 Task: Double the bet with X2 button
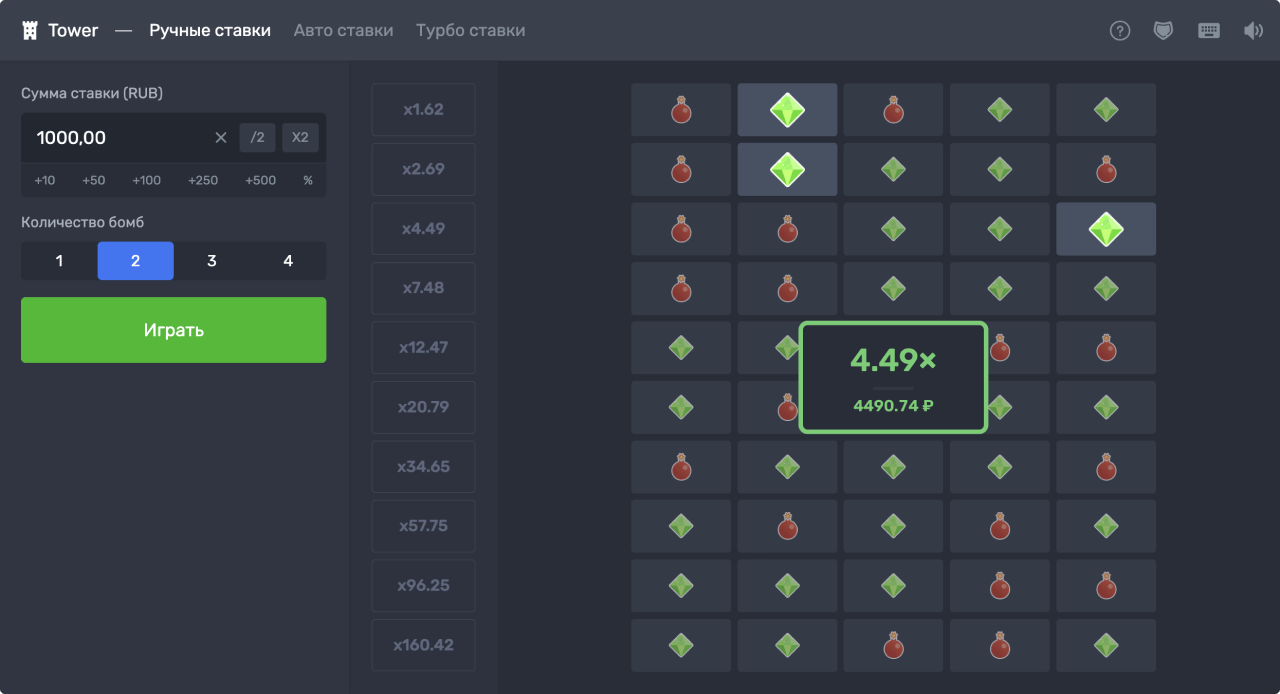point(300,138)
